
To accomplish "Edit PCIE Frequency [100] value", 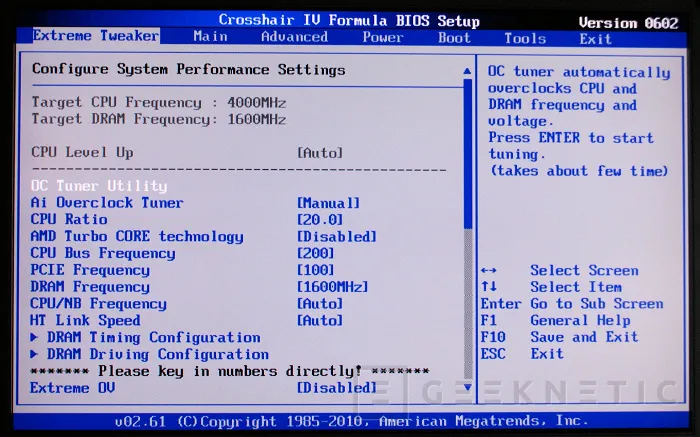I will coord(316,270).
